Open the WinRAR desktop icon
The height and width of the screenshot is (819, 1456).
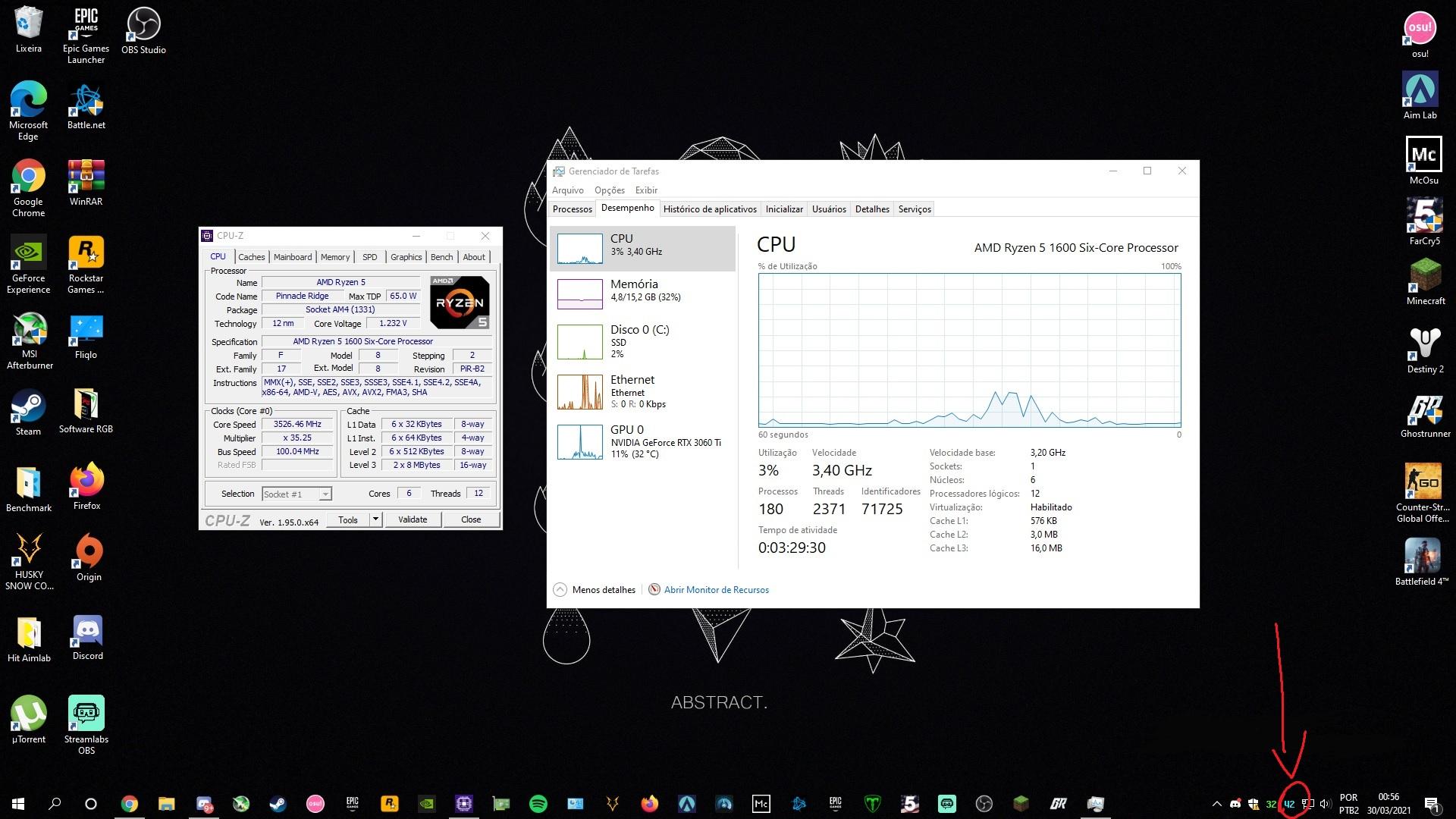(86, 182)
